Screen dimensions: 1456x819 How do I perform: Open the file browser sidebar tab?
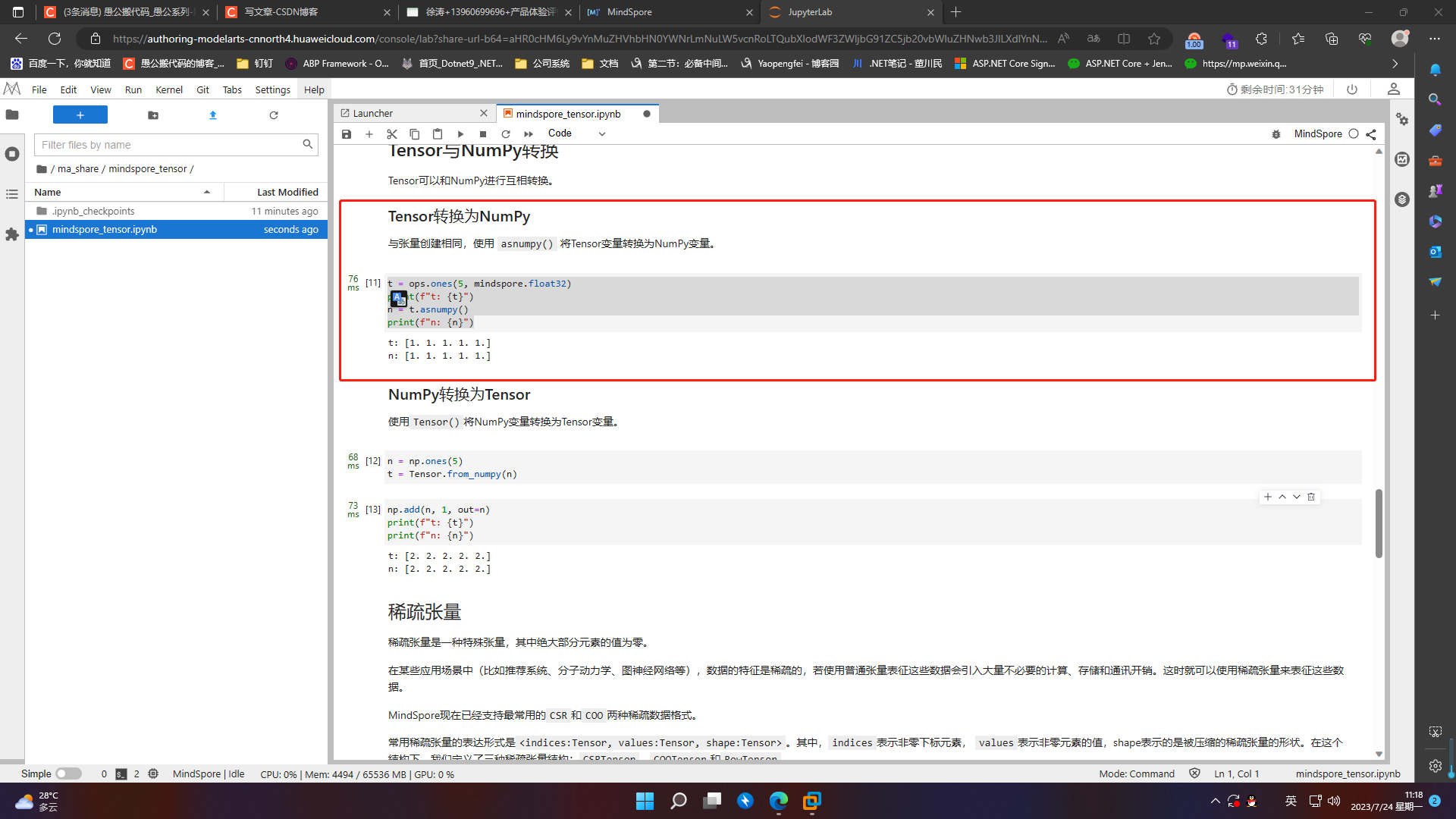coord(12,115)
